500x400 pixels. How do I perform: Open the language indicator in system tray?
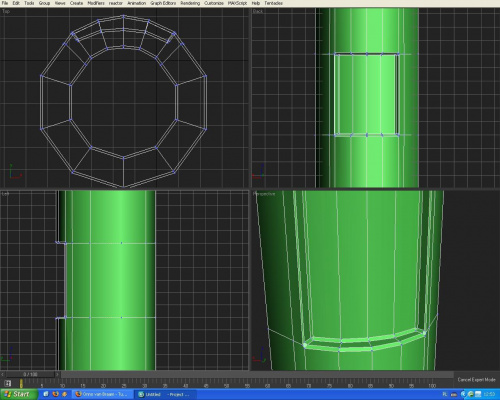445,394
